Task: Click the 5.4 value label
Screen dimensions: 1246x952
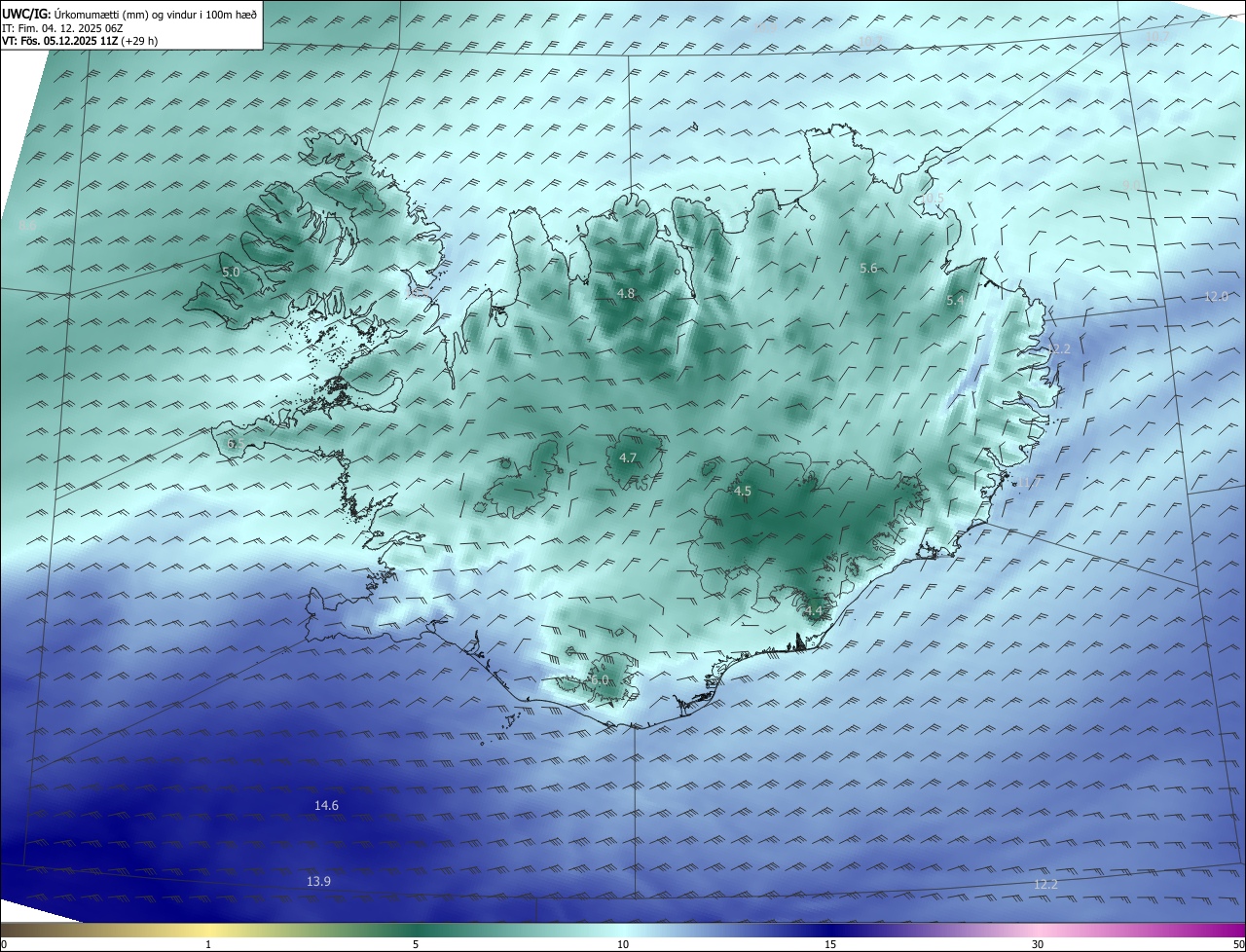Action: (x=955, y=302)
